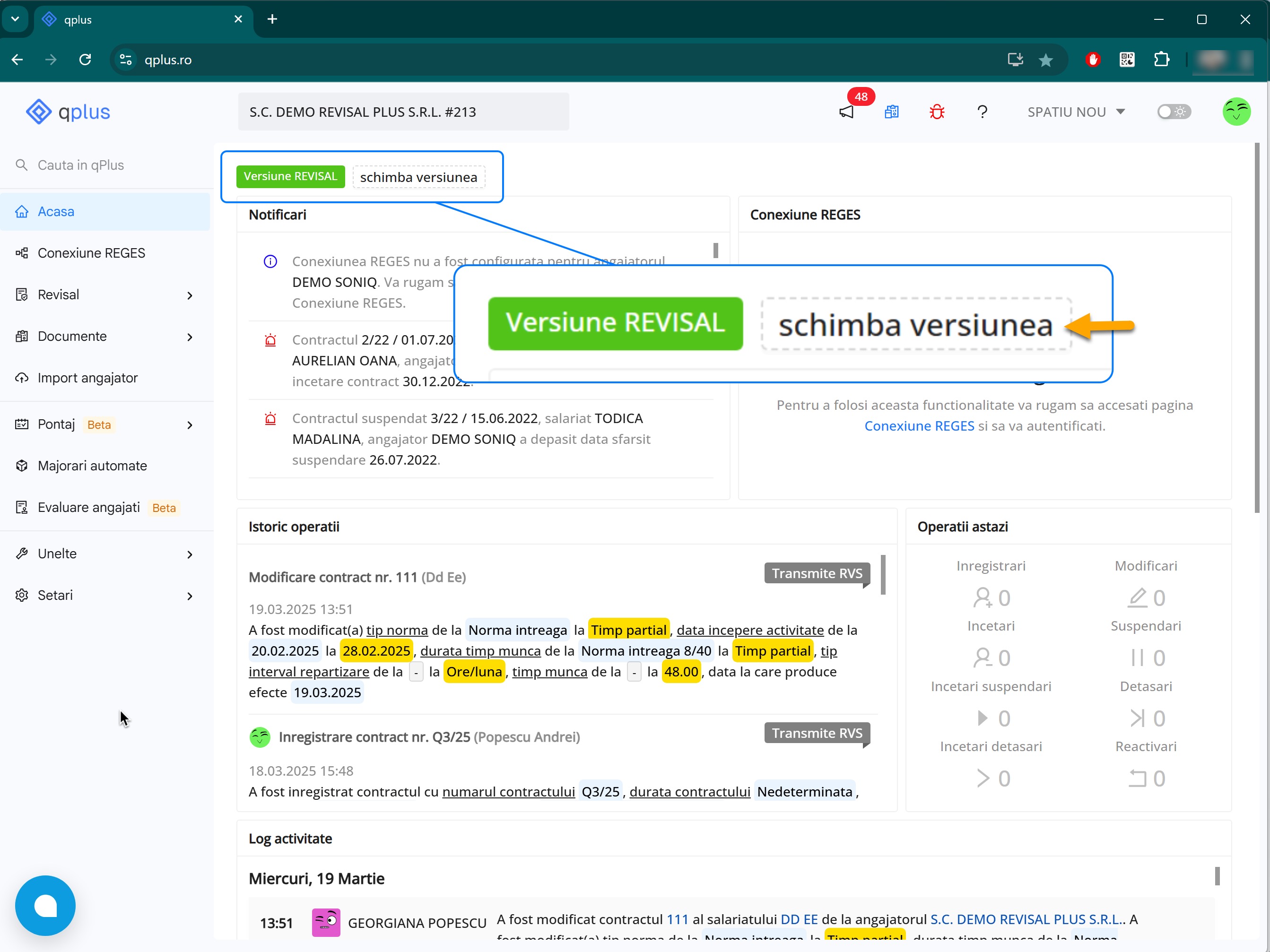Toggle the dark/light theme switch
The width and height of the screenshot is (1270, 952).
click(1174, 112)
